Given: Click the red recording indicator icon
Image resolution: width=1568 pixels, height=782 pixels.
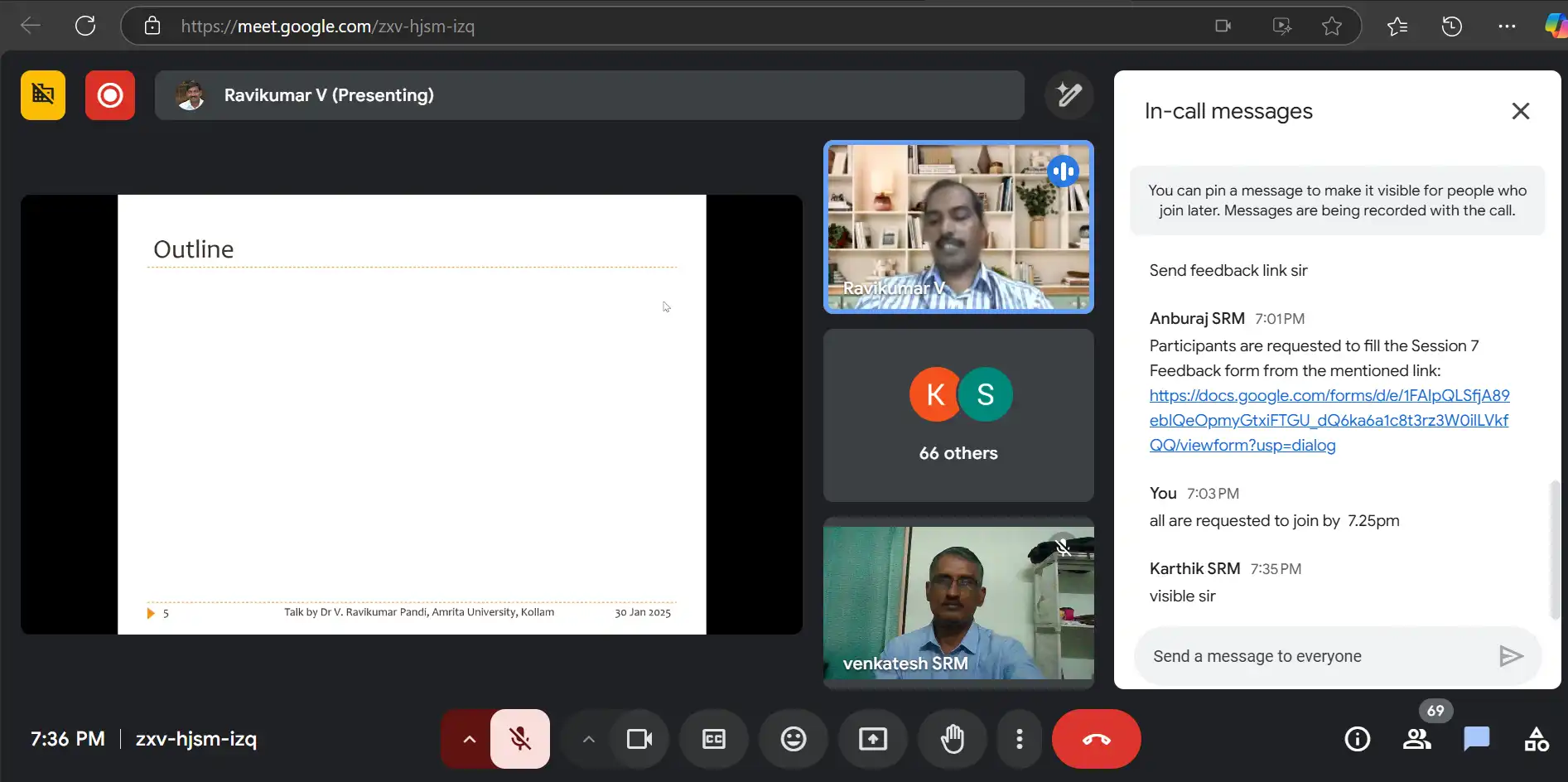Looking at the screenshot, I should coord(109,95).
